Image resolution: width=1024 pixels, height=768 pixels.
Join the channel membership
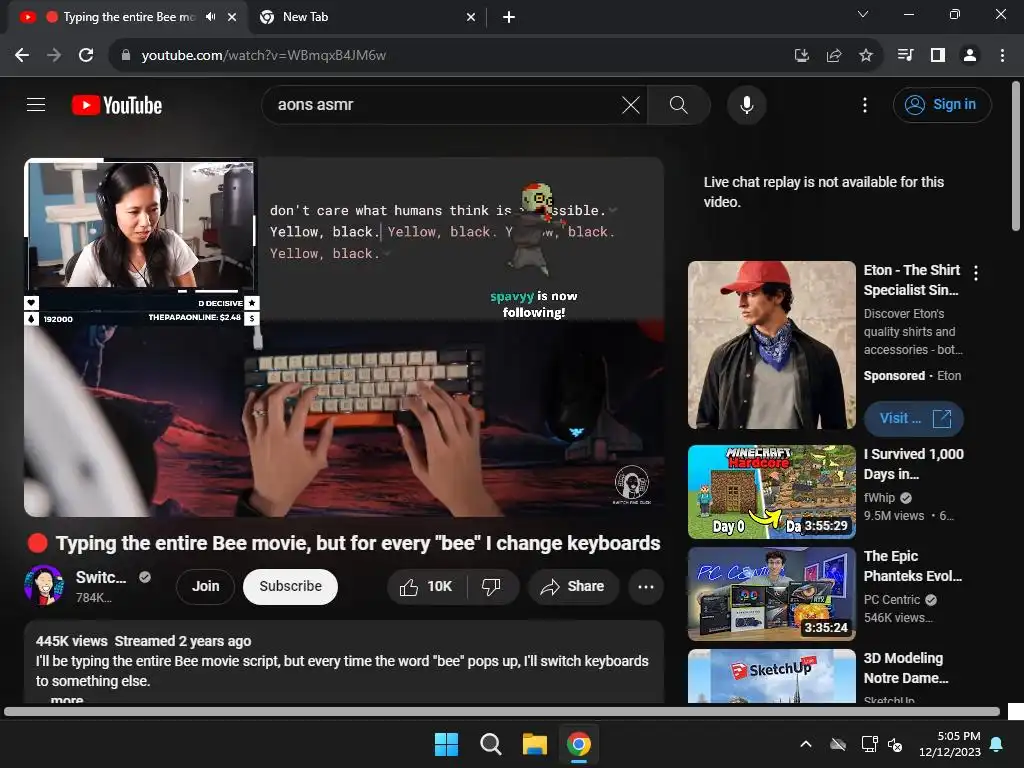205,586
